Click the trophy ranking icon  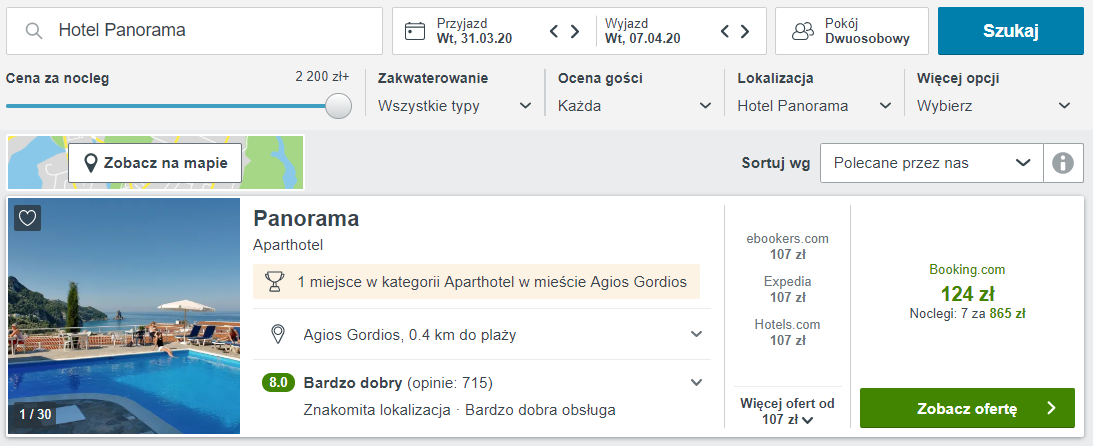(x=275, y=282)
